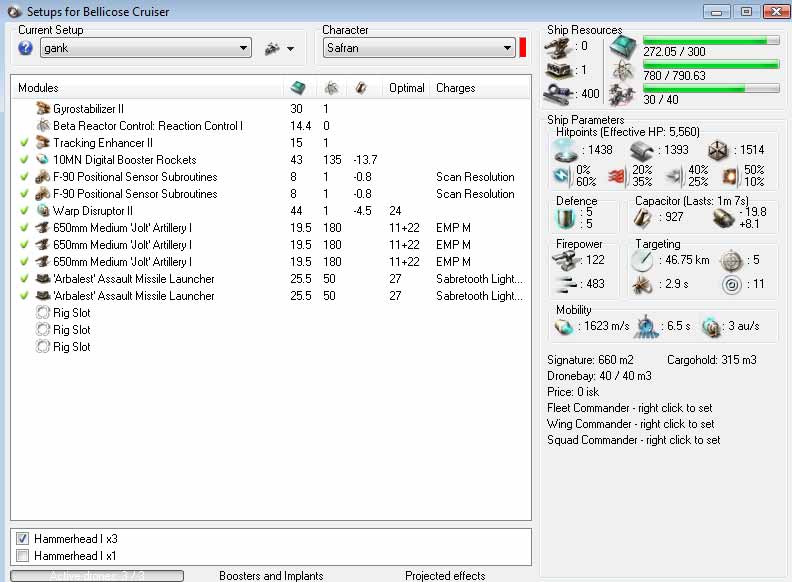Click the blue help question mark icon
Screen dimensions: 792x582
[26, 48]
